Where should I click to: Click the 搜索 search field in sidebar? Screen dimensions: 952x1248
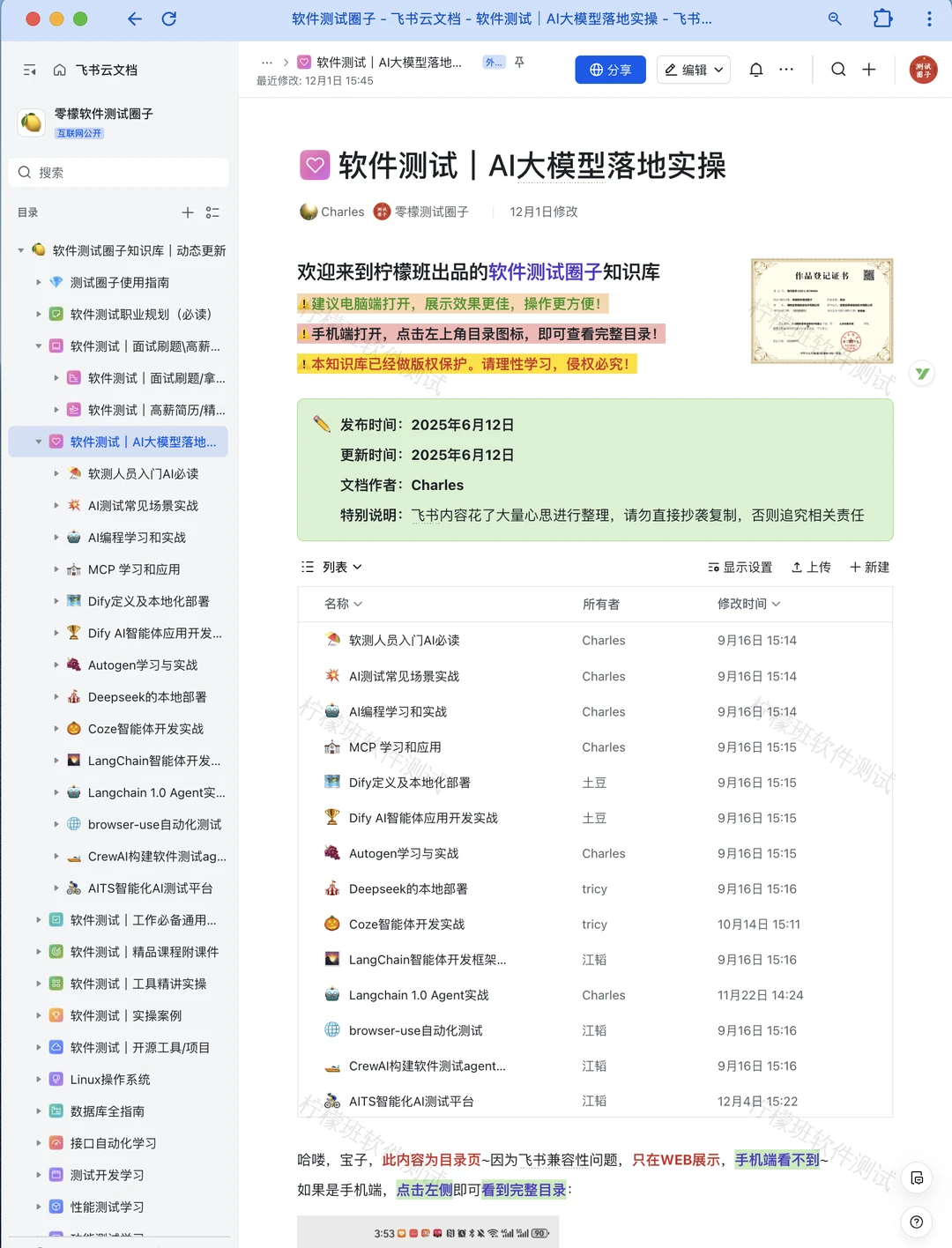[118, 172]
